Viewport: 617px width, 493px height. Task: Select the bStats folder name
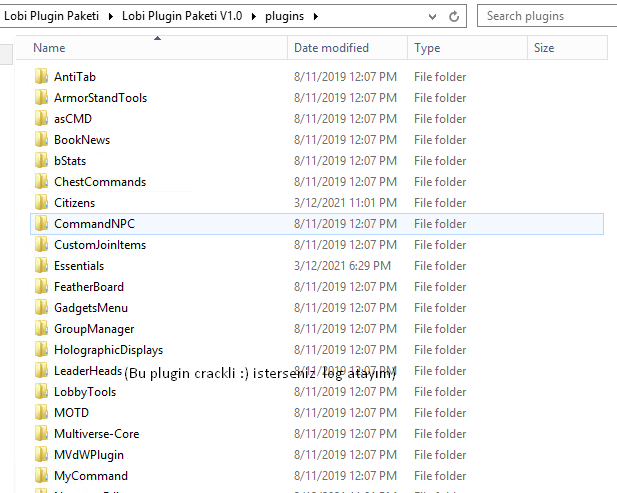coord(70,161)
